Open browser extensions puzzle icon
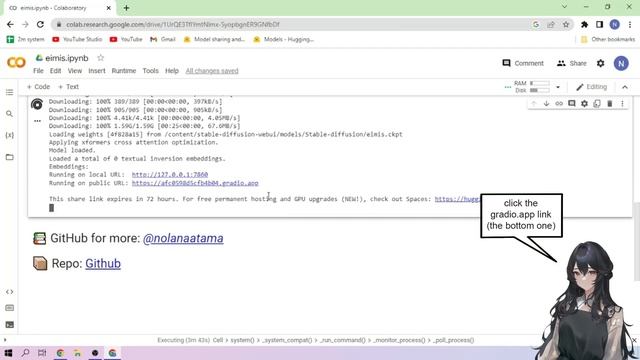This screenshot has width=640, height=360. click(x=584, y=24)
